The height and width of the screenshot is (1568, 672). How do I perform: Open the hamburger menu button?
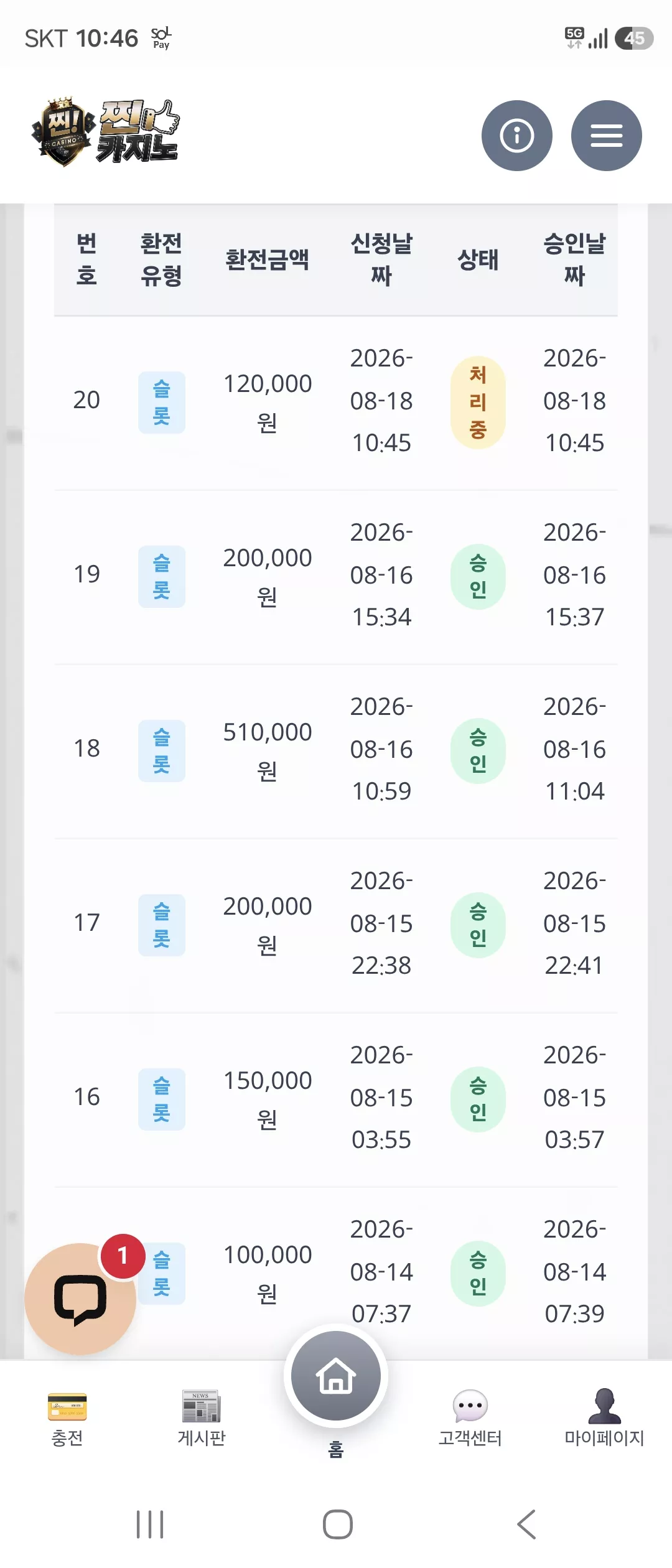(x=606, y=136)
